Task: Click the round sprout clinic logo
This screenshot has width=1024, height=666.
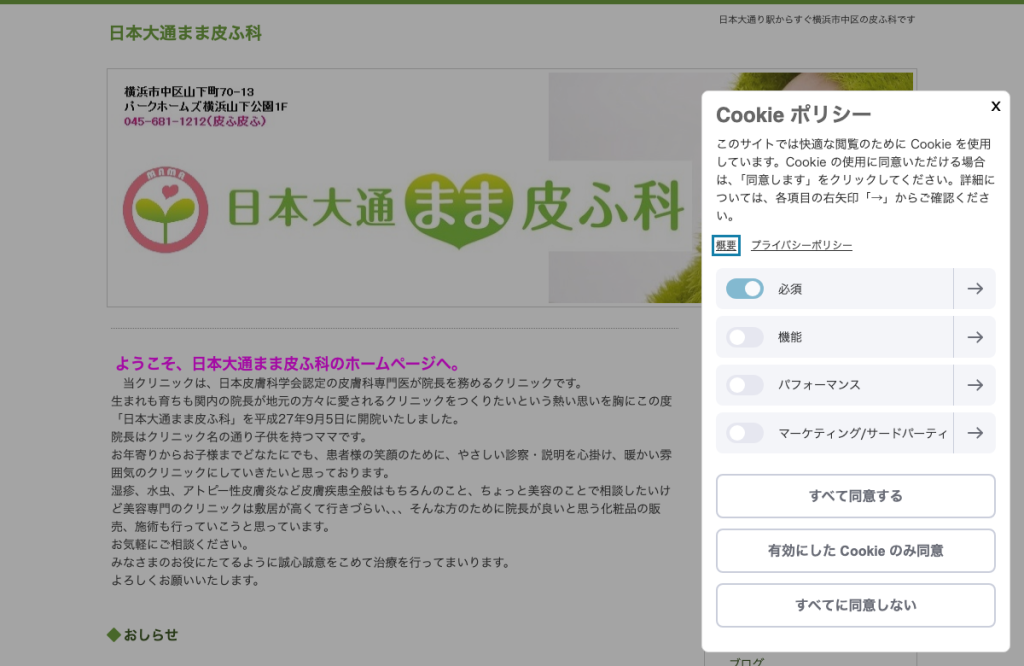Action: 166,210
